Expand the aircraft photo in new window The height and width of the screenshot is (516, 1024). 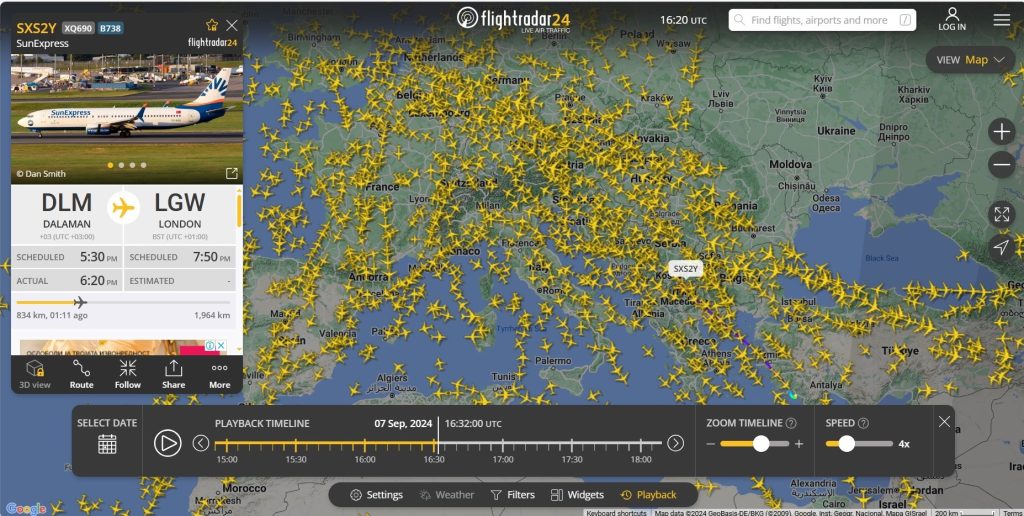coord(231,173)
